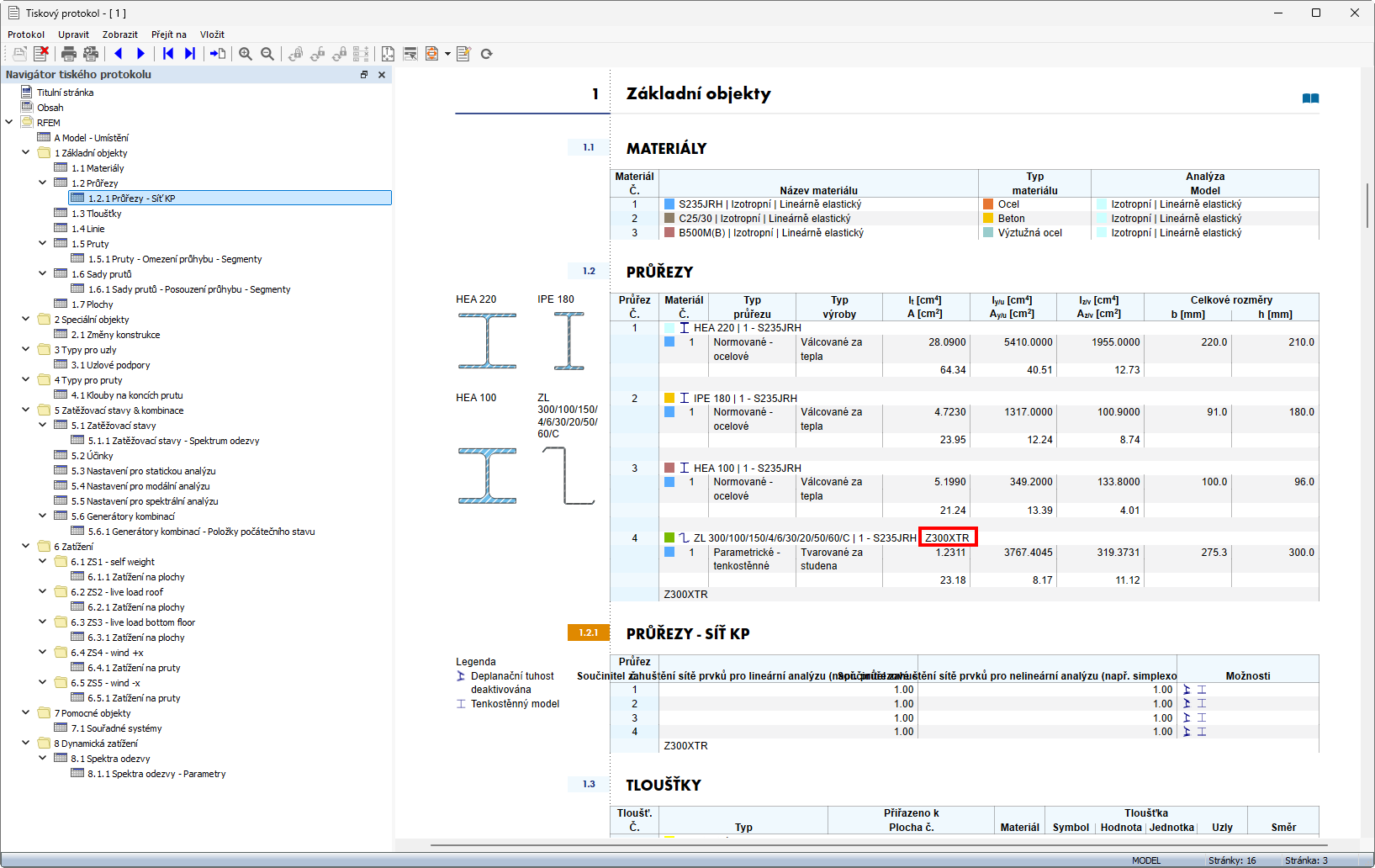Select the beton yellow color swatch in Materiály

tap(986, 218)
